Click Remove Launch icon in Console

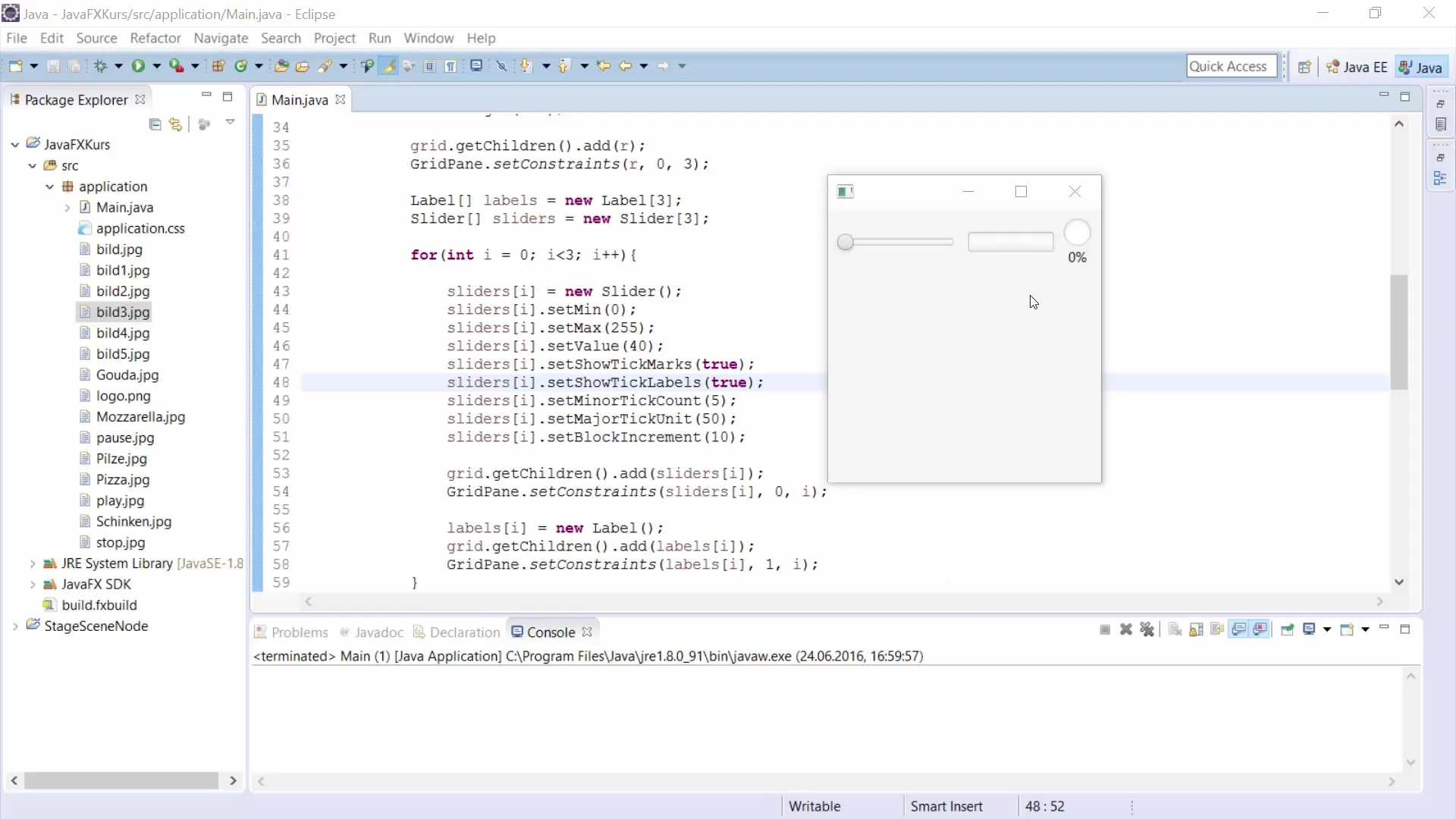pos(1126,629)
